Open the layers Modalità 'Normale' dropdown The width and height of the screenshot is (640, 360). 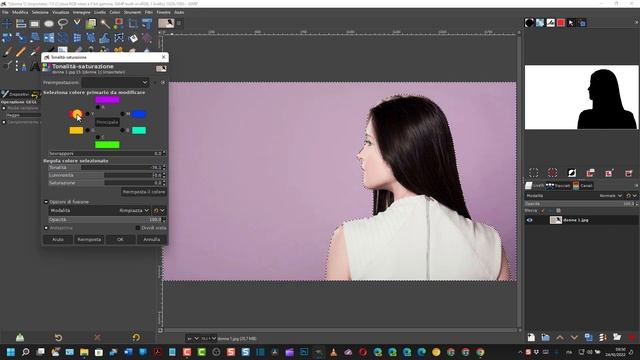coord(574,196)
